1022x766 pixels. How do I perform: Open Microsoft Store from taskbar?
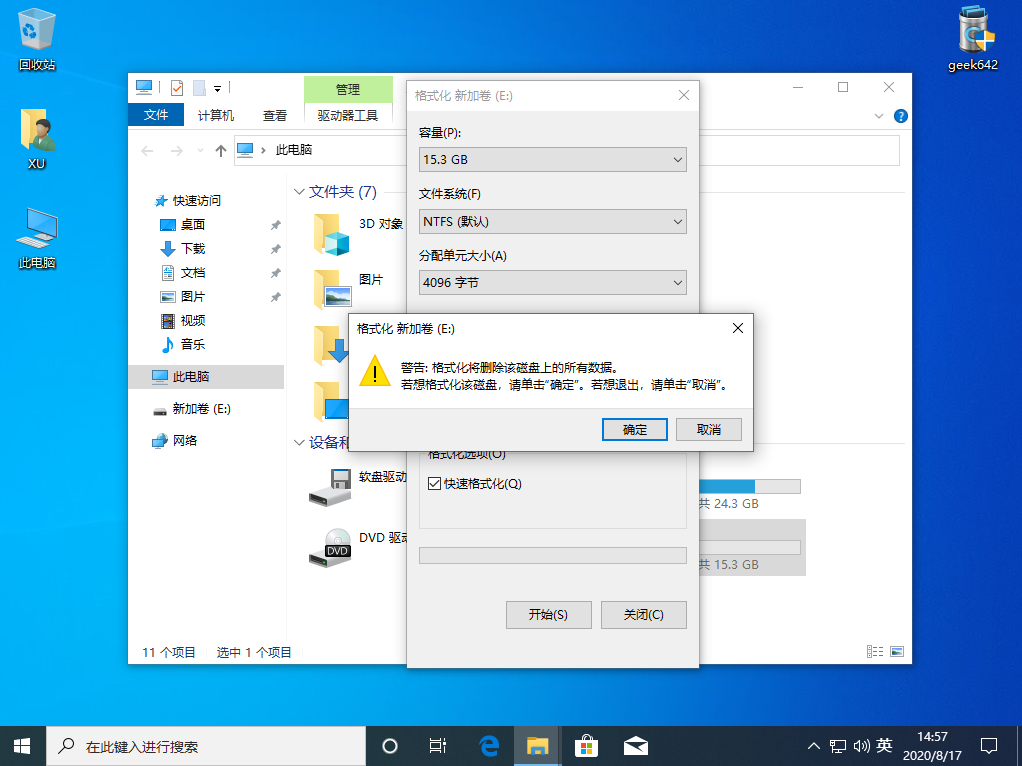(587, 746)
